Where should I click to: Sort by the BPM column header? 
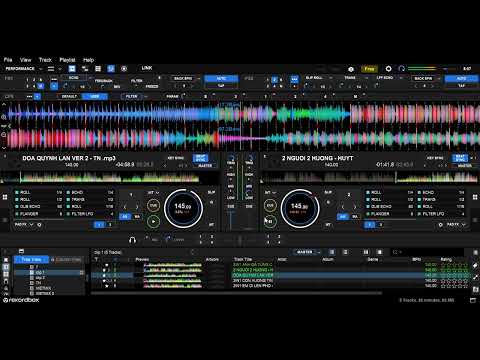pos(416,259)
